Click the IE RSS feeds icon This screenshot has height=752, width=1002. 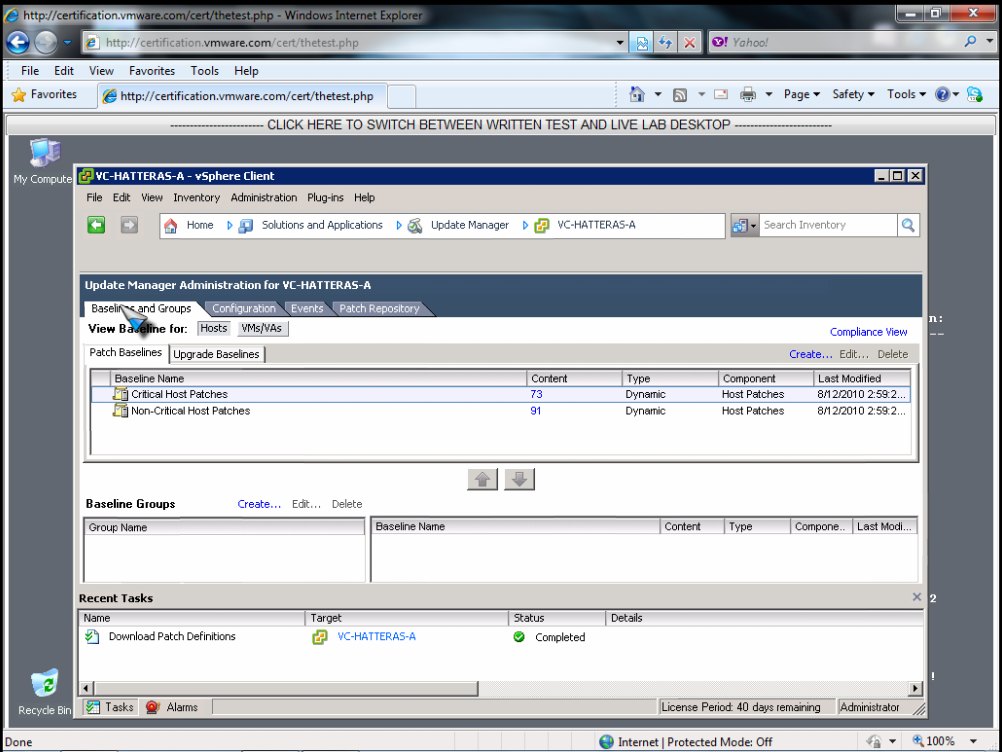[x=680, y=95]
